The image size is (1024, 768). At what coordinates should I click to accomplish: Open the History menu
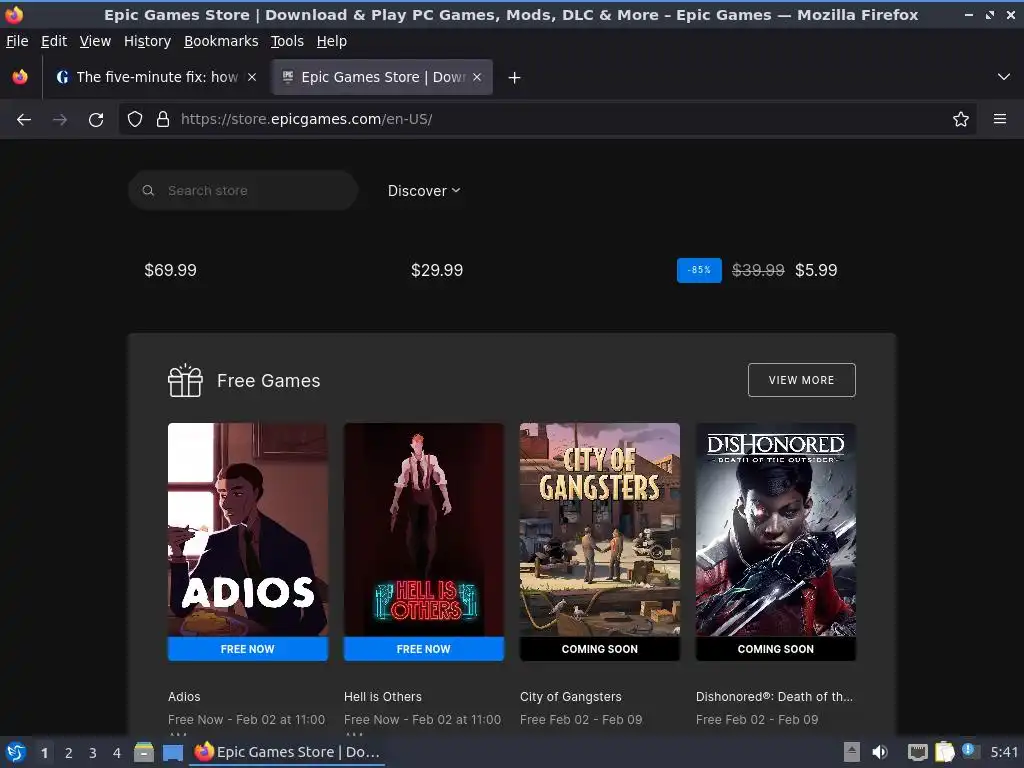click(x=147, y=41)
